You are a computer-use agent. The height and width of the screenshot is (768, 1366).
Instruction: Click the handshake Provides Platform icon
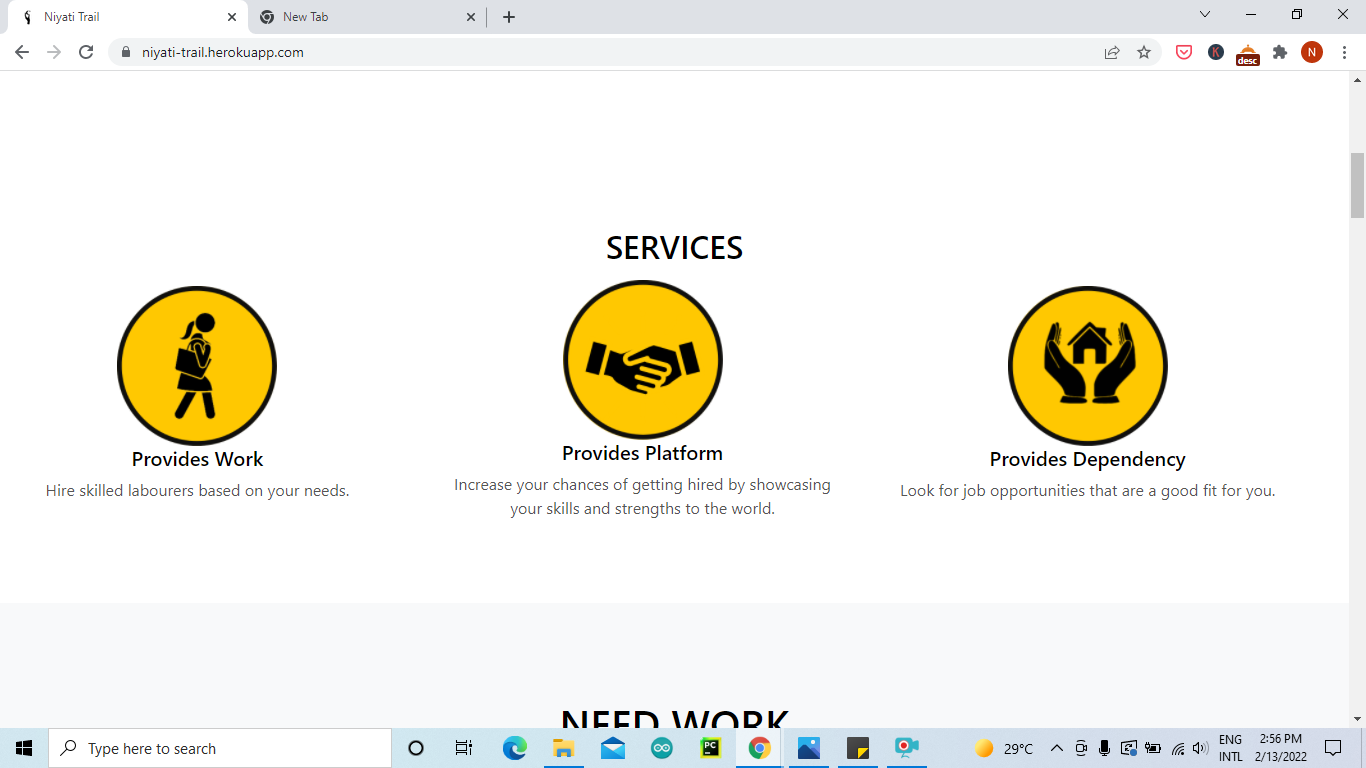[x=643, y=359]
